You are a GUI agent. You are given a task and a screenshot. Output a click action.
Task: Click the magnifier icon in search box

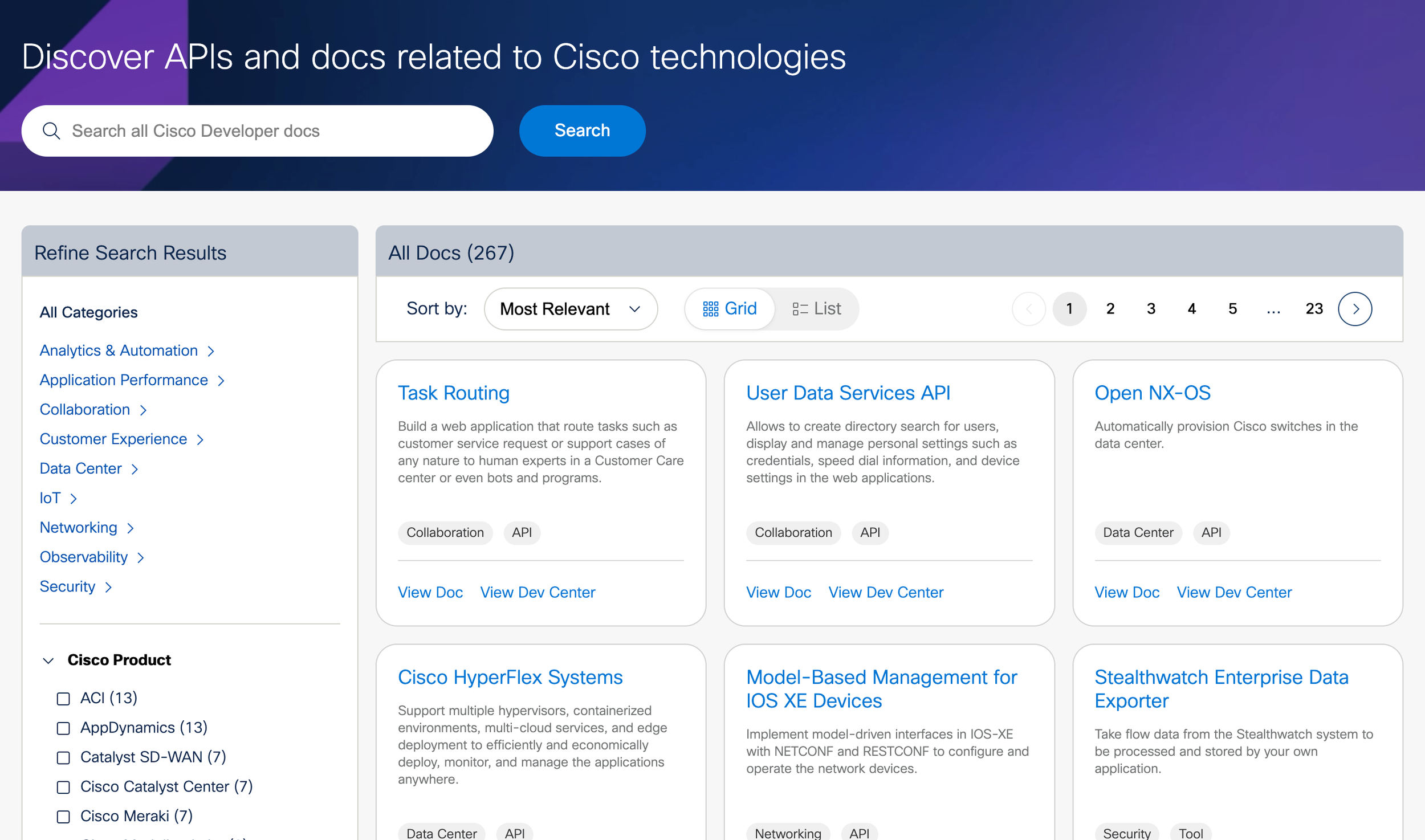pyautogui.click(x=51, y=131)
